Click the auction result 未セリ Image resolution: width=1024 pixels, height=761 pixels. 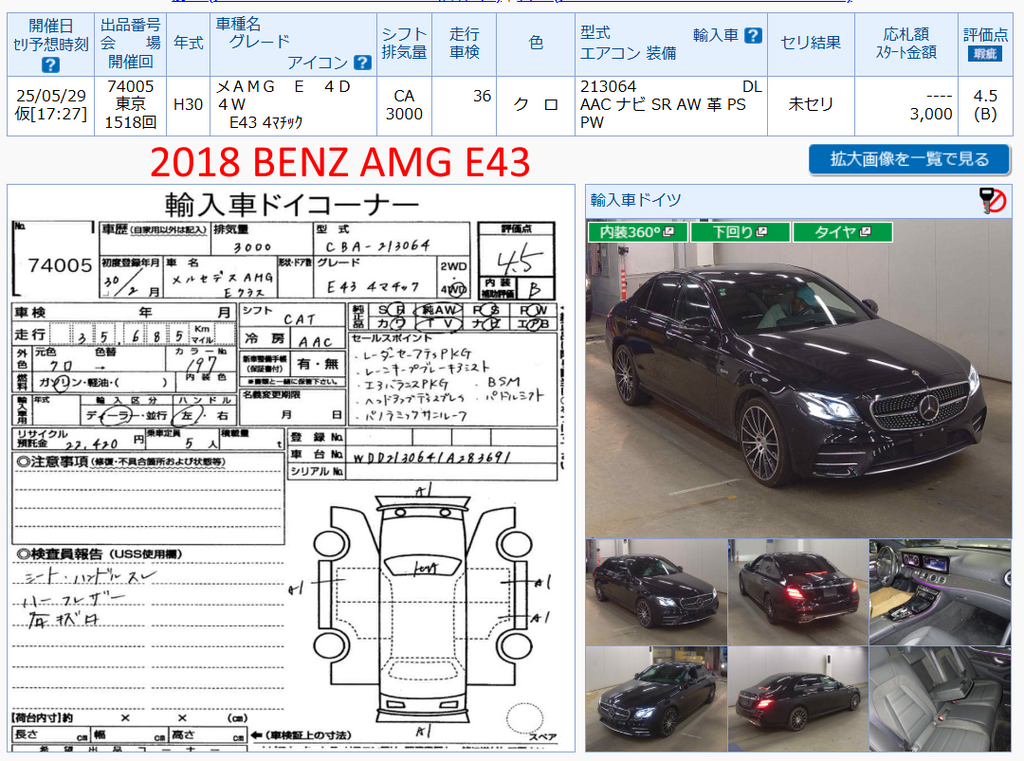811,105
